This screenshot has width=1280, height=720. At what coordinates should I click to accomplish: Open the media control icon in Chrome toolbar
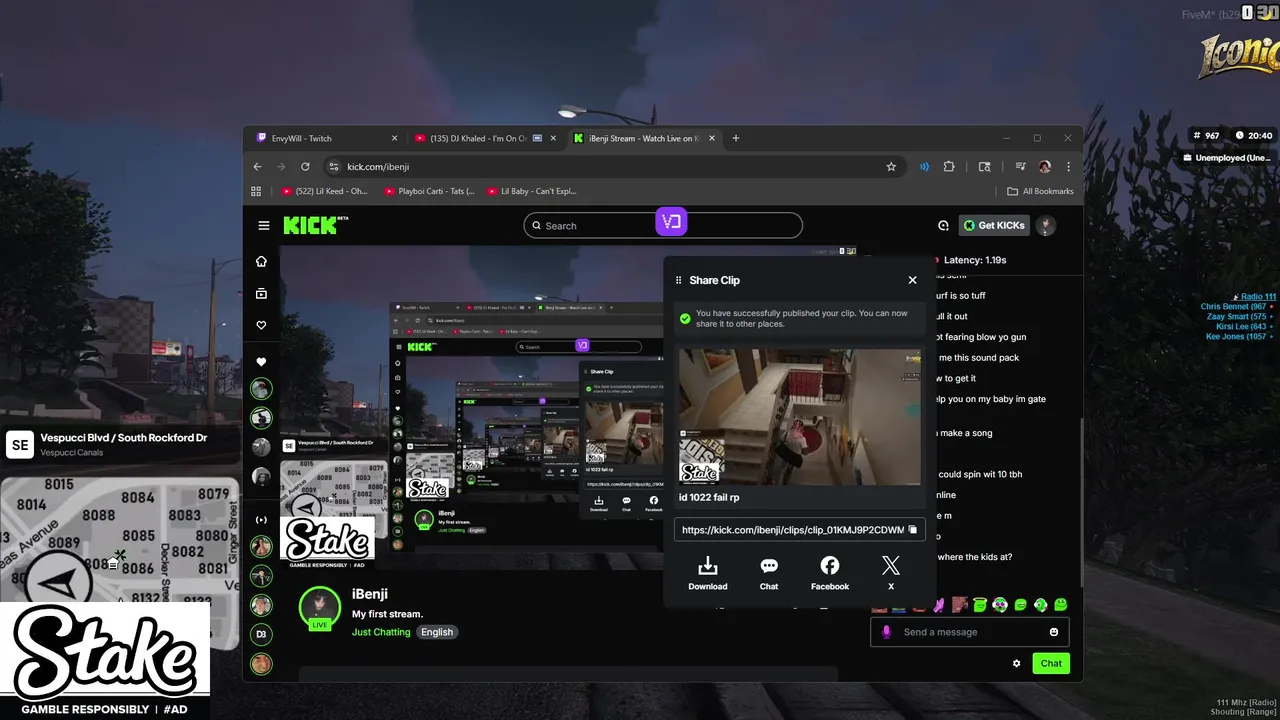(x=1020, y=167)
